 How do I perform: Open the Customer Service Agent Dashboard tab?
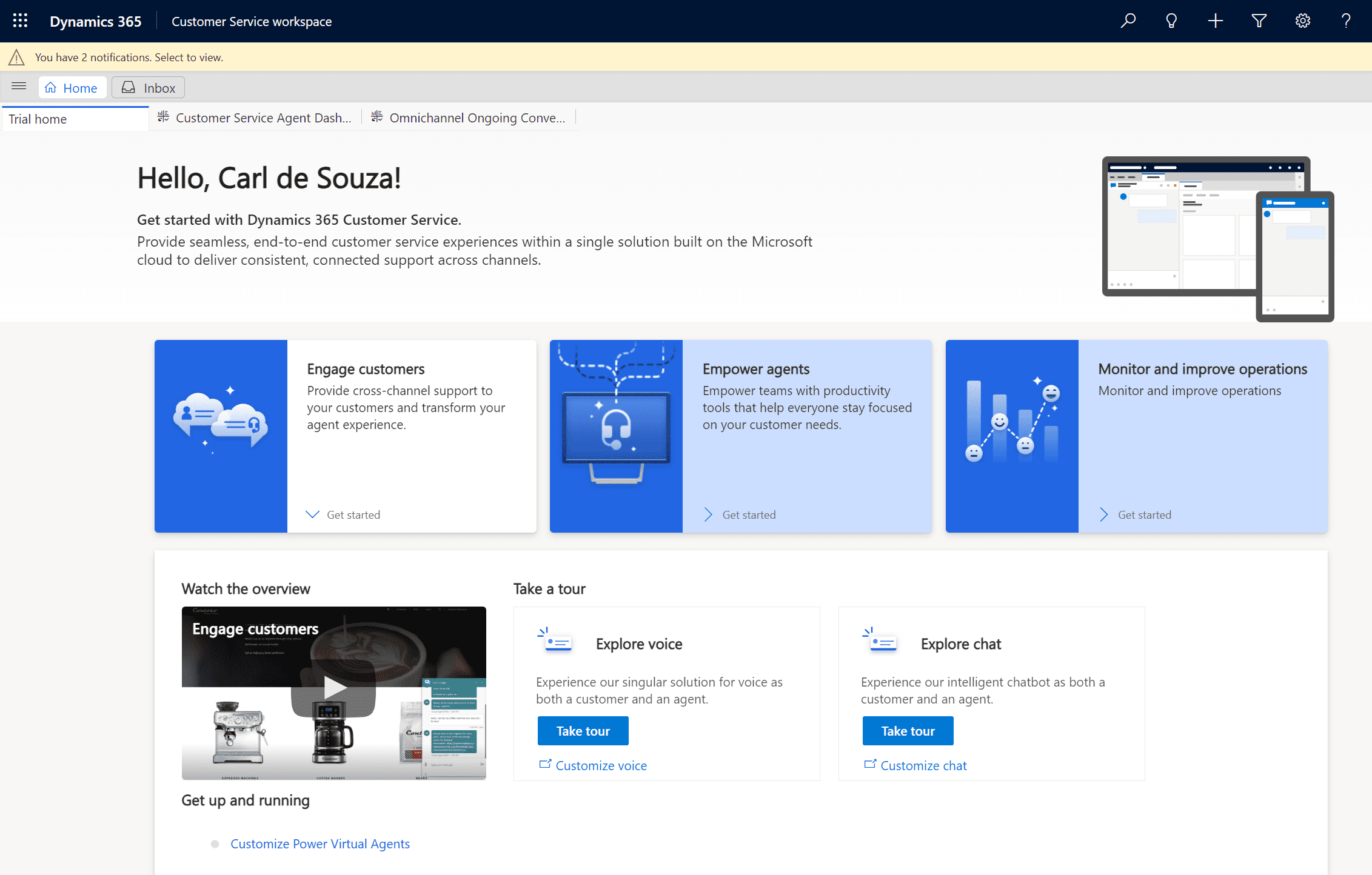tap(255, 118)
